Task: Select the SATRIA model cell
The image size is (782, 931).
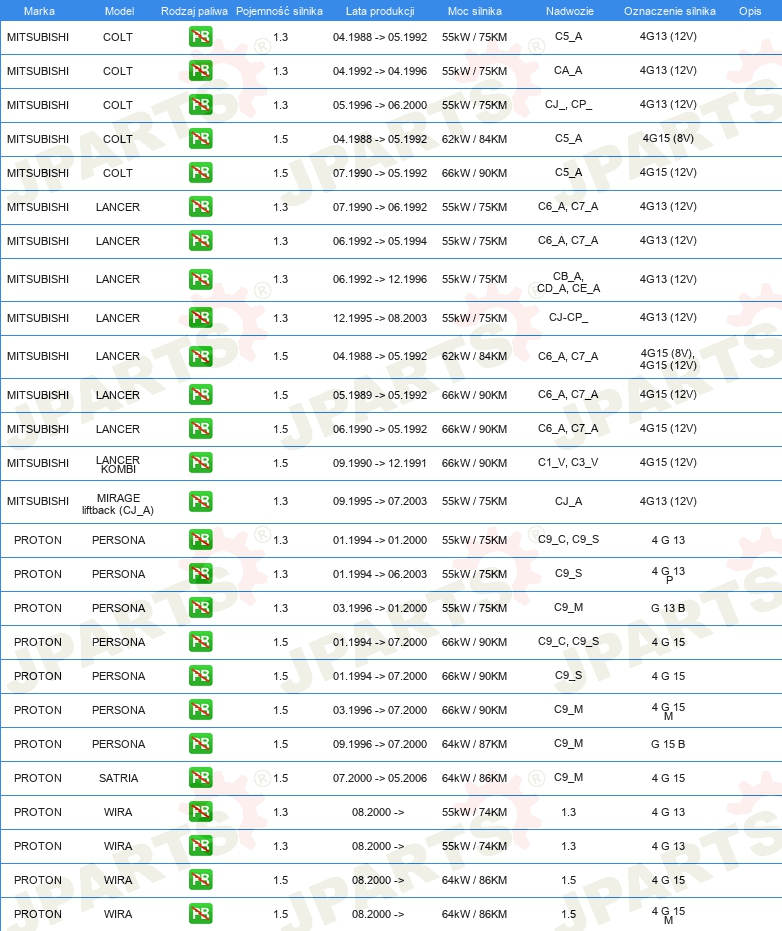Action: [x=118, y=778]
